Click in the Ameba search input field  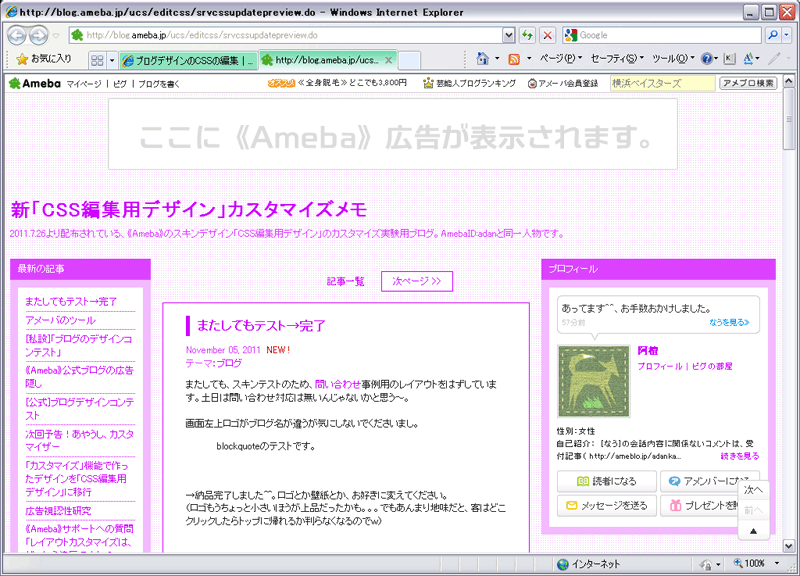coord(662,84)
